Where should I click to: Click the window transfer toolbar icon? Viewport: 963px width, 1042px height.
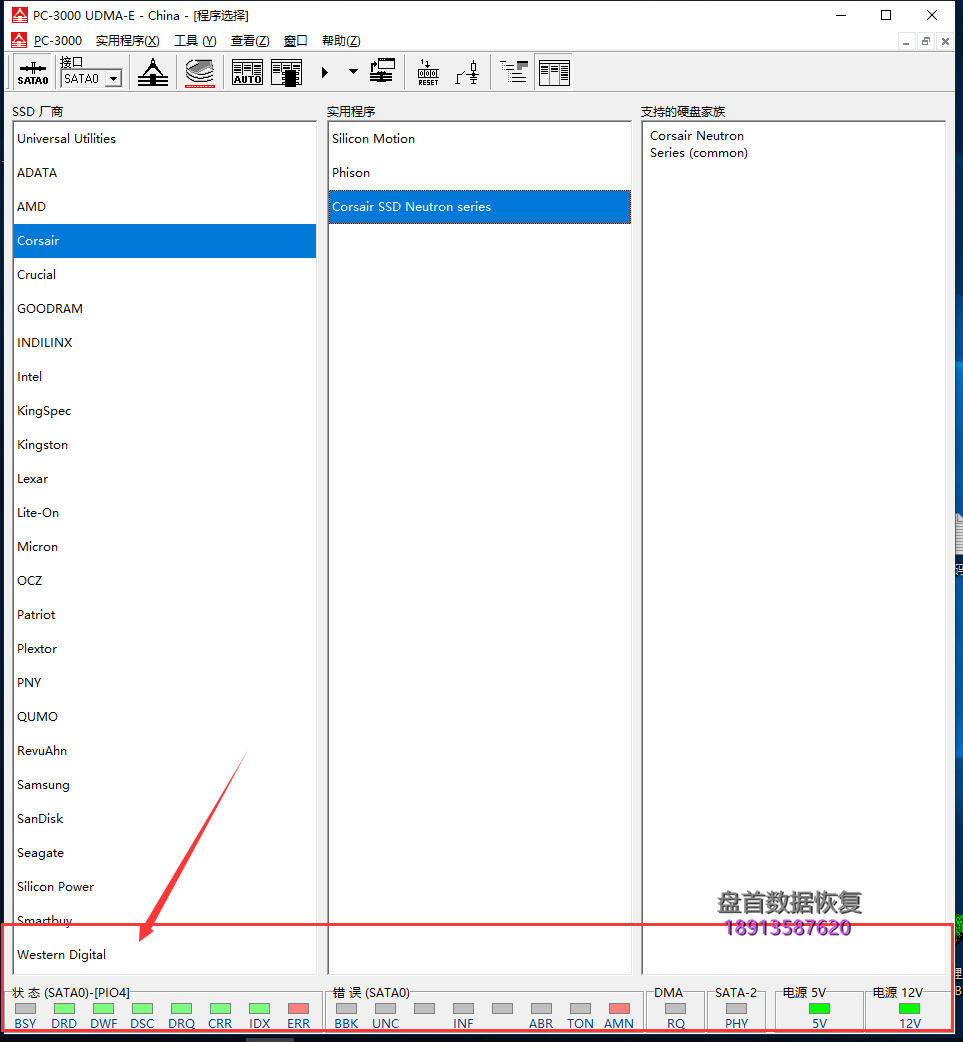pyautogui.click(x=382, y=71)
